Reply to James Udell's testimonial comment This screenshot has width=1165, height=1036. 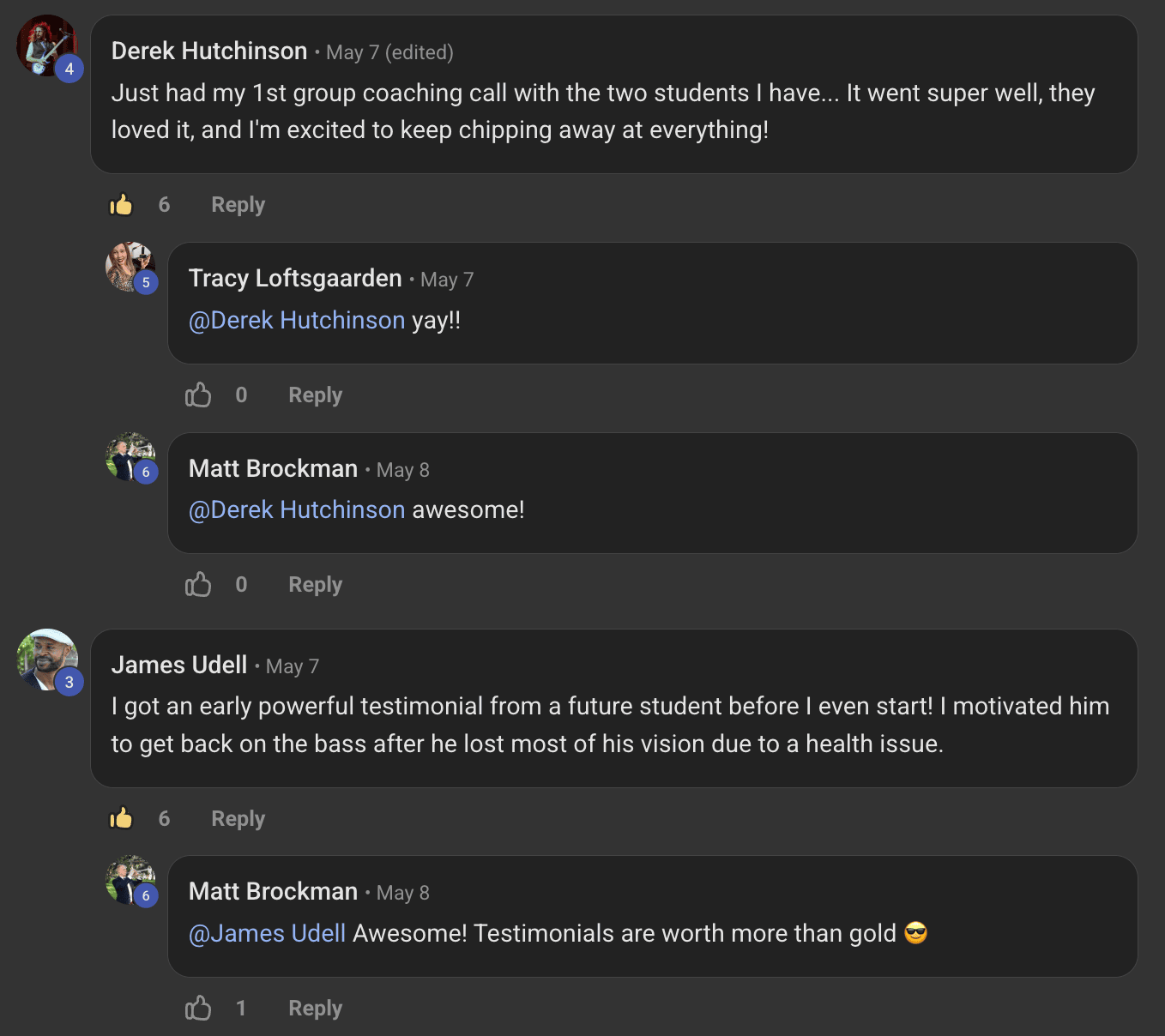coord(238,819)
